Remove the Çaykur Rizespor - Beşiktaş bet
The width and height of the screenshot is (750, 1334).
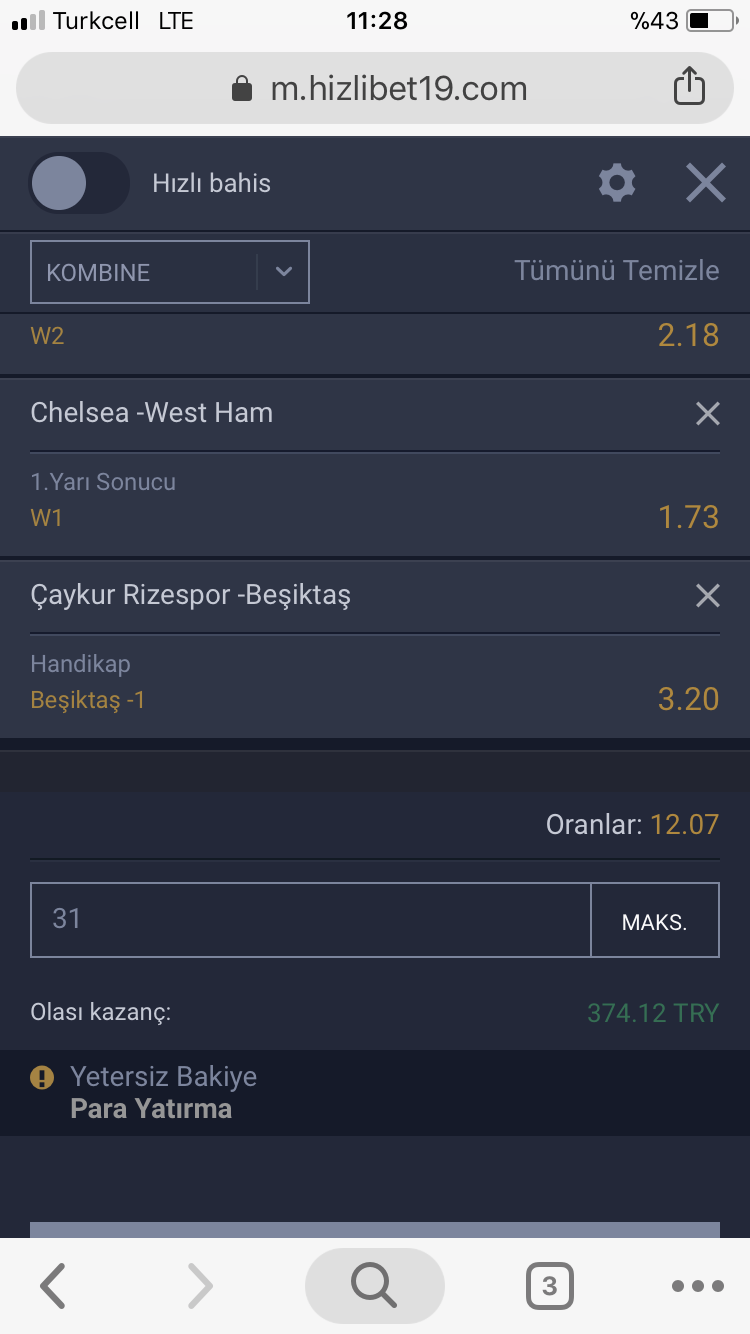(707, 596)
